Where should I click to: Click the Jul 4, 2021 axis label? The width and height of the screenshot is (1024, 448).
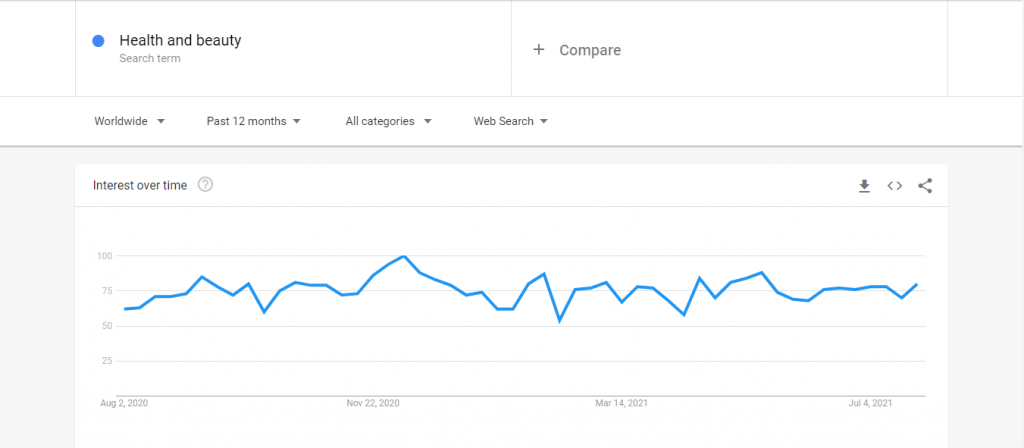click(x=870, y=404)
